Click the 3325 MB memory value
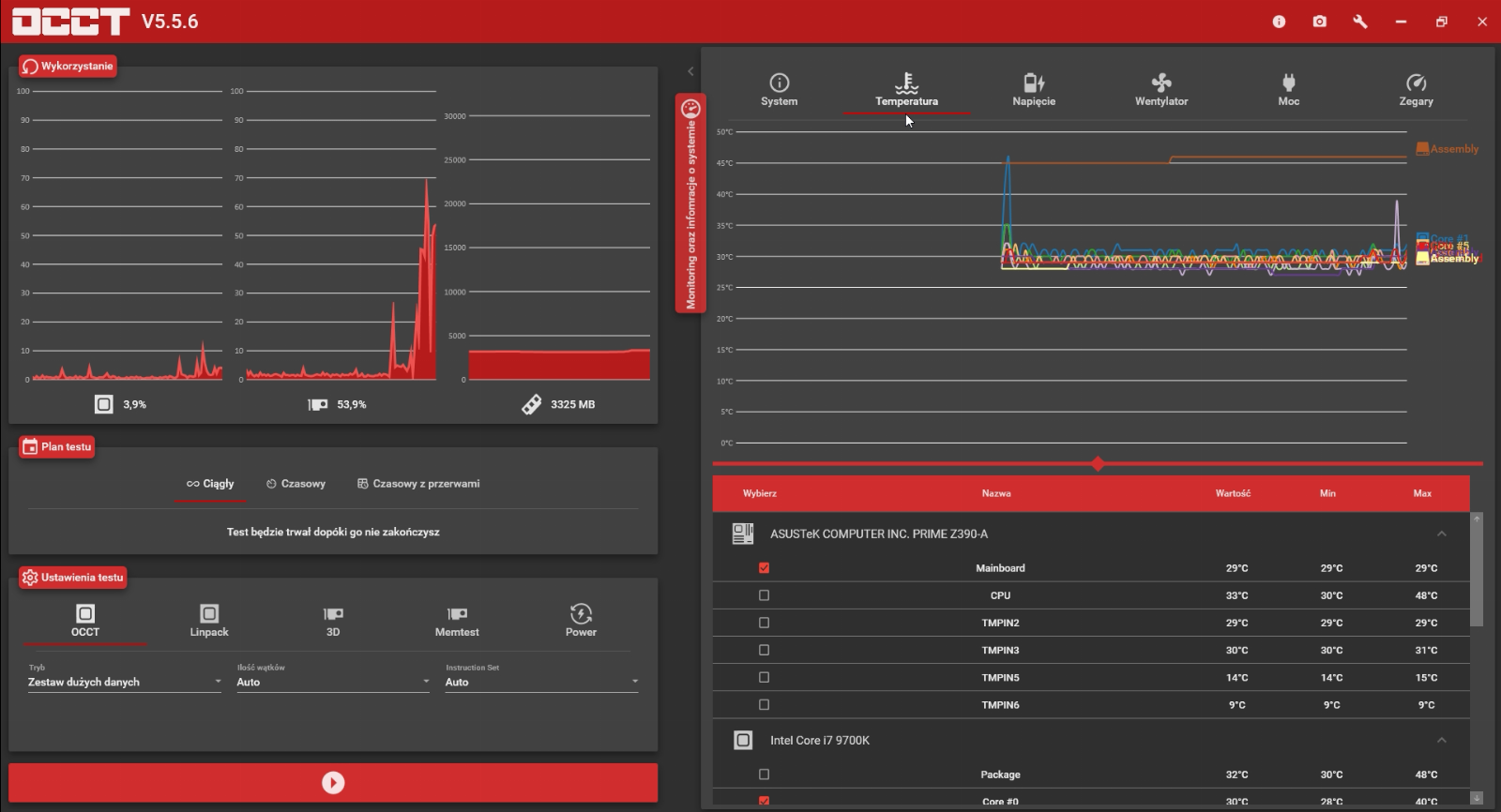 tap(573, 404)
